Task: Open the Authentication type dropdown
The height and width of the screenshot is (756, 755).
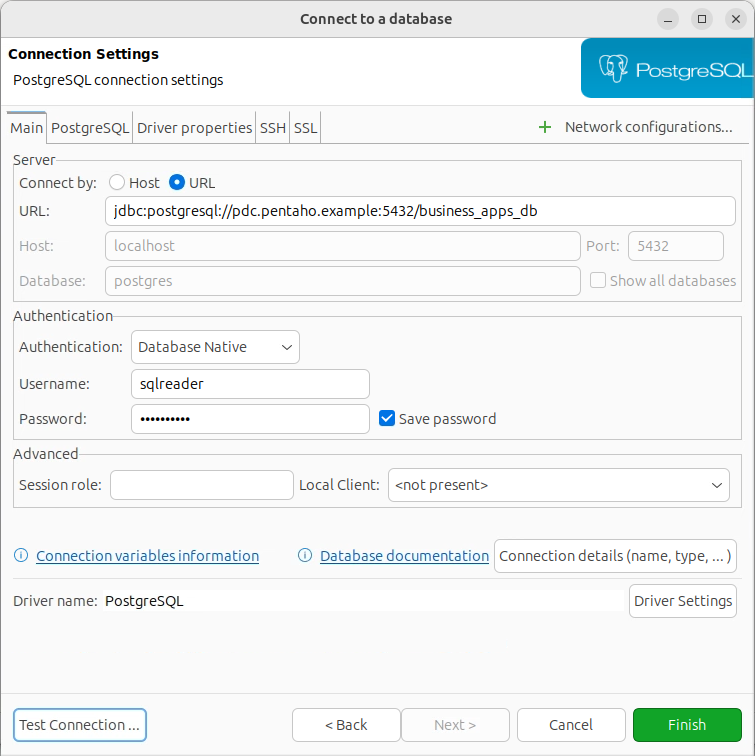Action: [215, 347]
